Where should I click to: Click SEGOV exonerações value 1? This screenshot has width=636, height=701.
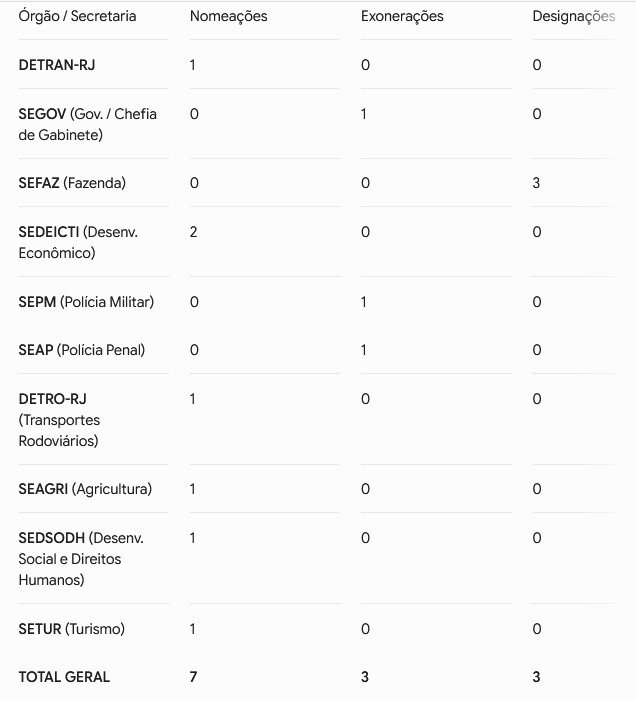364,114
